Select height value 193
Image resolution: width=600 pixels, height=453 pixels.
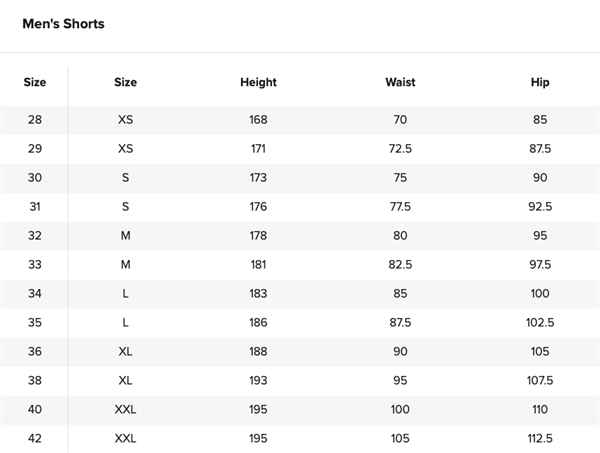(258, 381)
